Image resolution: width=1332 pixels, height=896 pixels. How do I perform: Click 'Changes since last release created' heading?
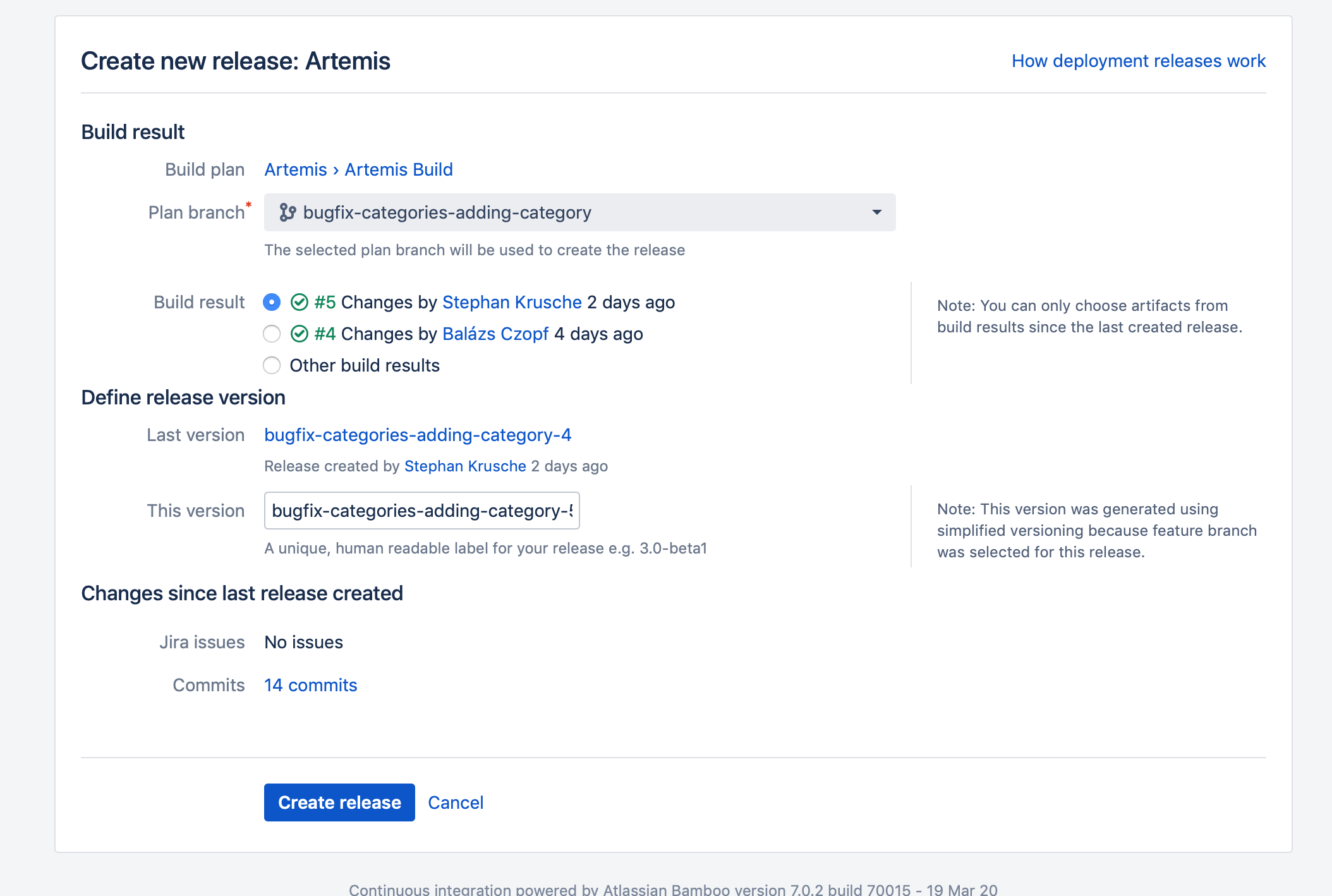tap(242, 593)
